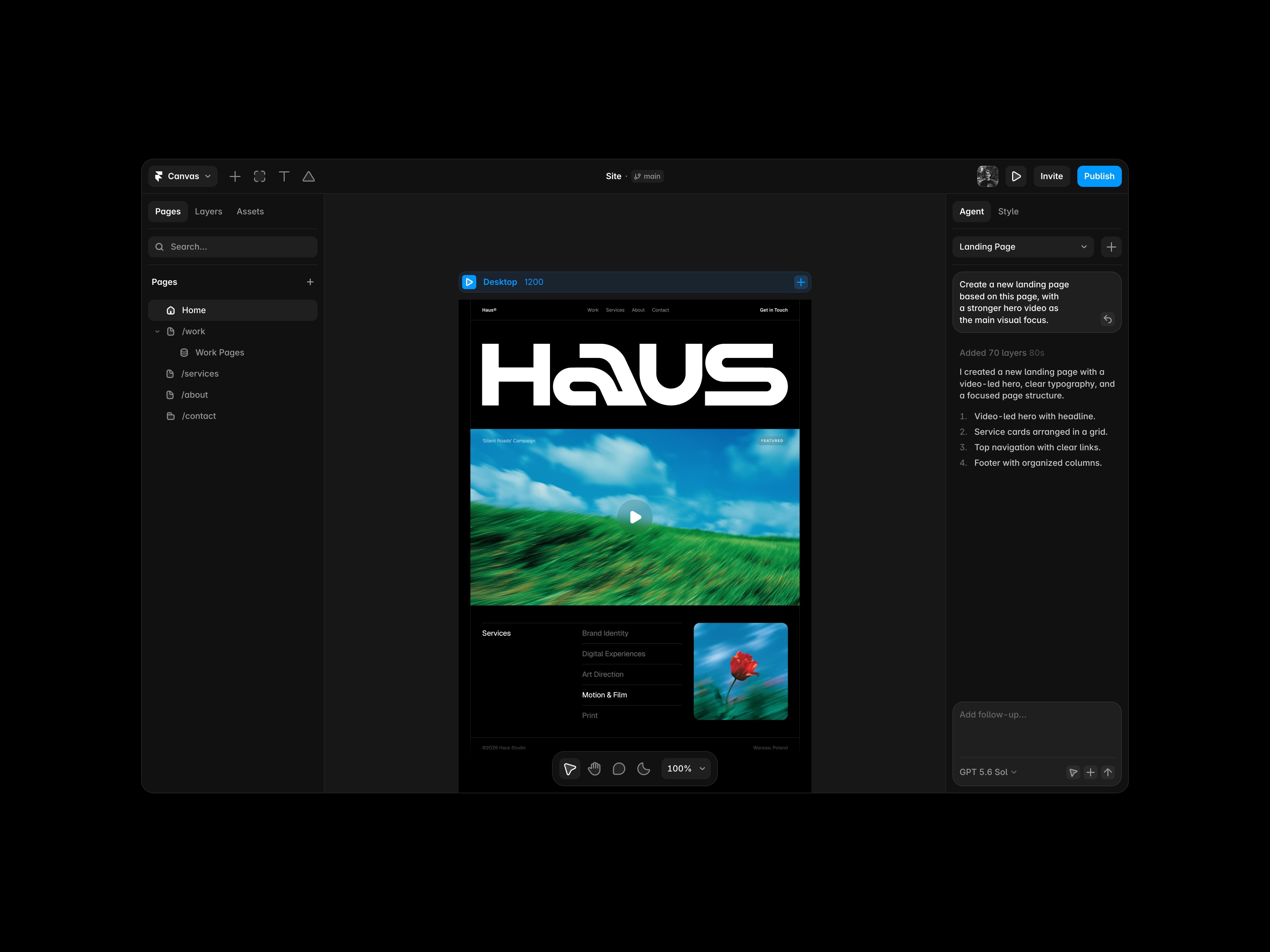Toggle dark mode with the moon icon
Screen dimensions: 1270x952
(643, 768)
